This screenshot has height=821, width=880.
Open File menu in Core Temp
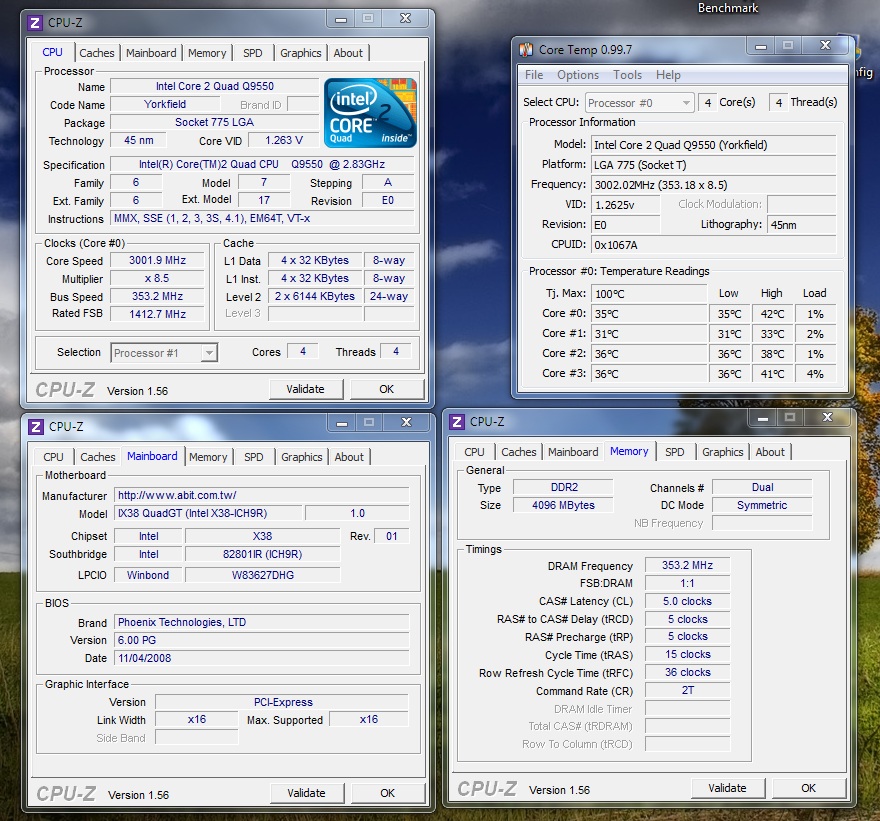(534, 75)
